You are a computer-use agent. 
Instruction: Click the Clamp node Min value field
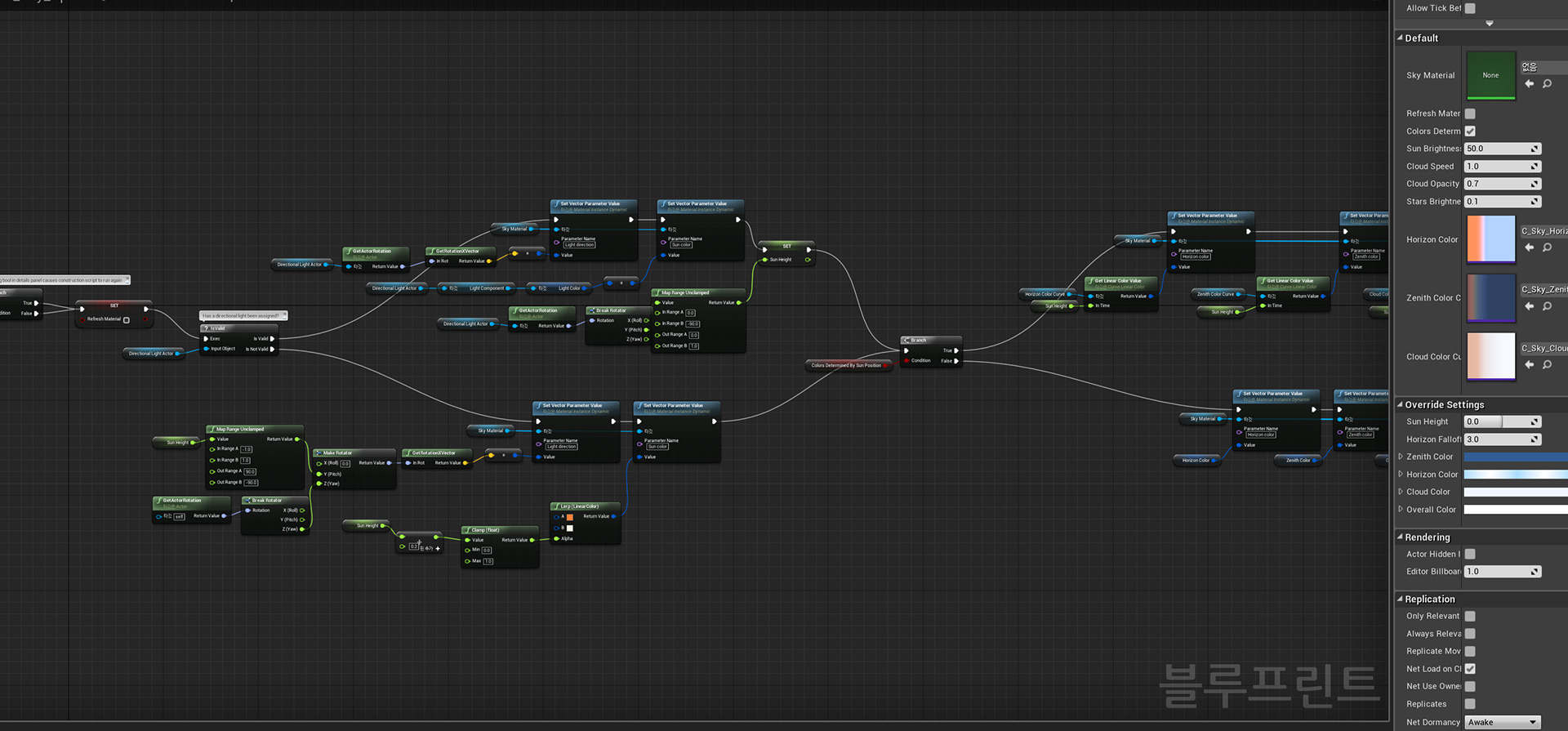[487, 550]
